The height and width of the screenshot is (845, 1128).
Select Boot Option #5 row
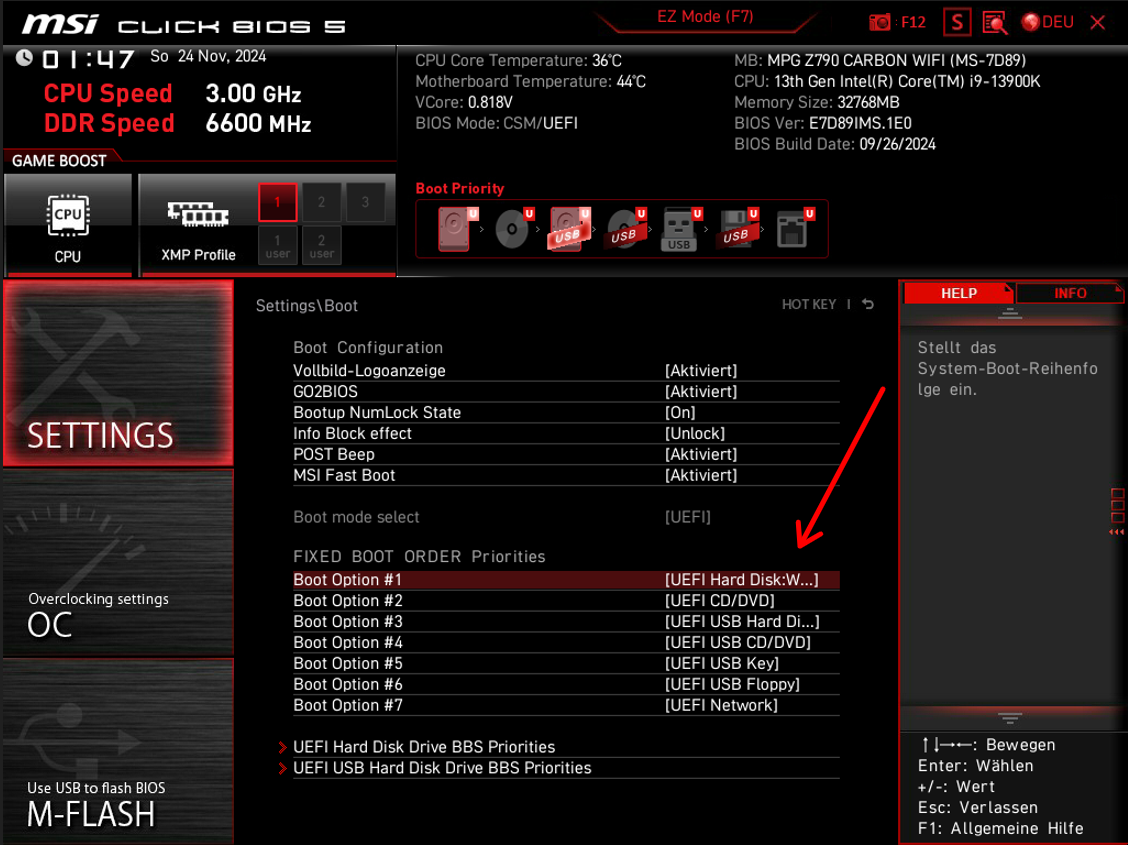[566, 663]
